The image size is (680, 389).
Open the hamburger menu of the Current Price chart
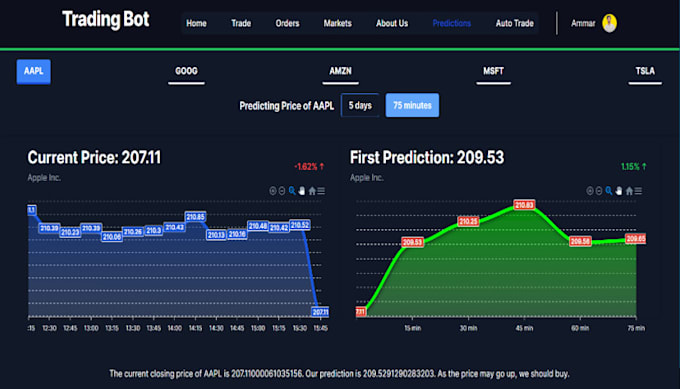click(x=321, y=191)
